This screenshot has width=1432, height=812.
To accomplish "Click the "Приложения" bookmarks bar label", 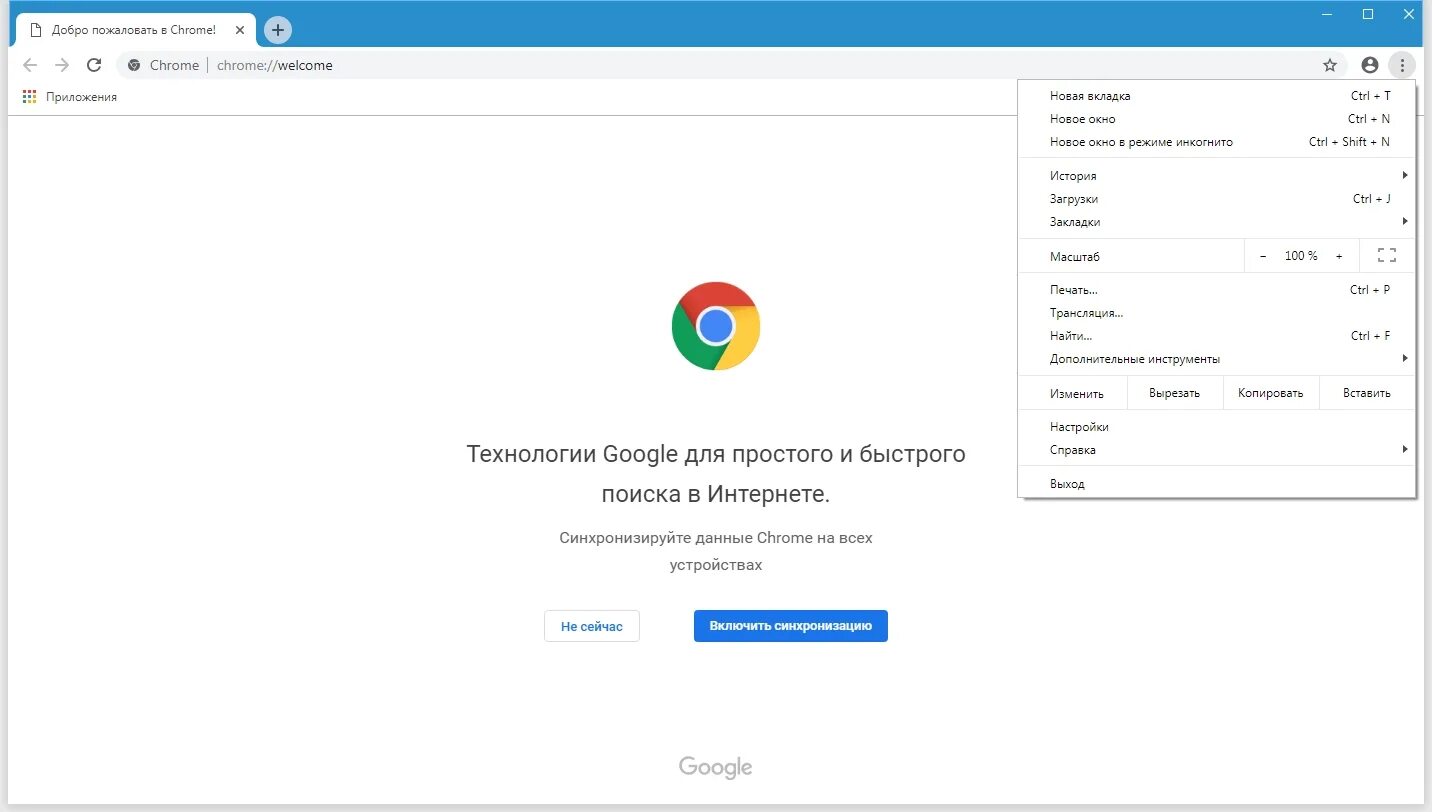I will (81, 97).
